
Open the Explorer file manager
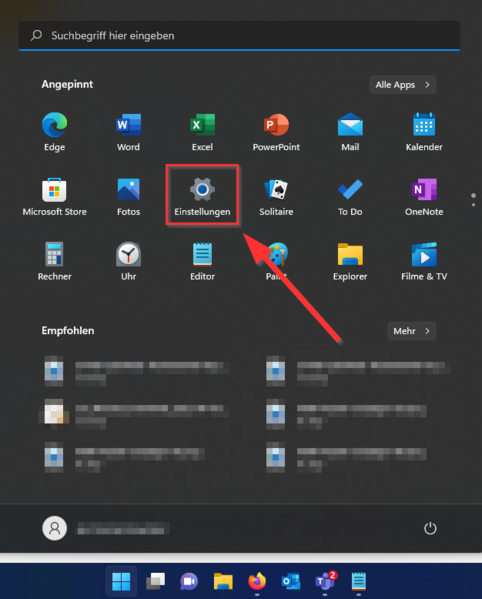(350, 261)
